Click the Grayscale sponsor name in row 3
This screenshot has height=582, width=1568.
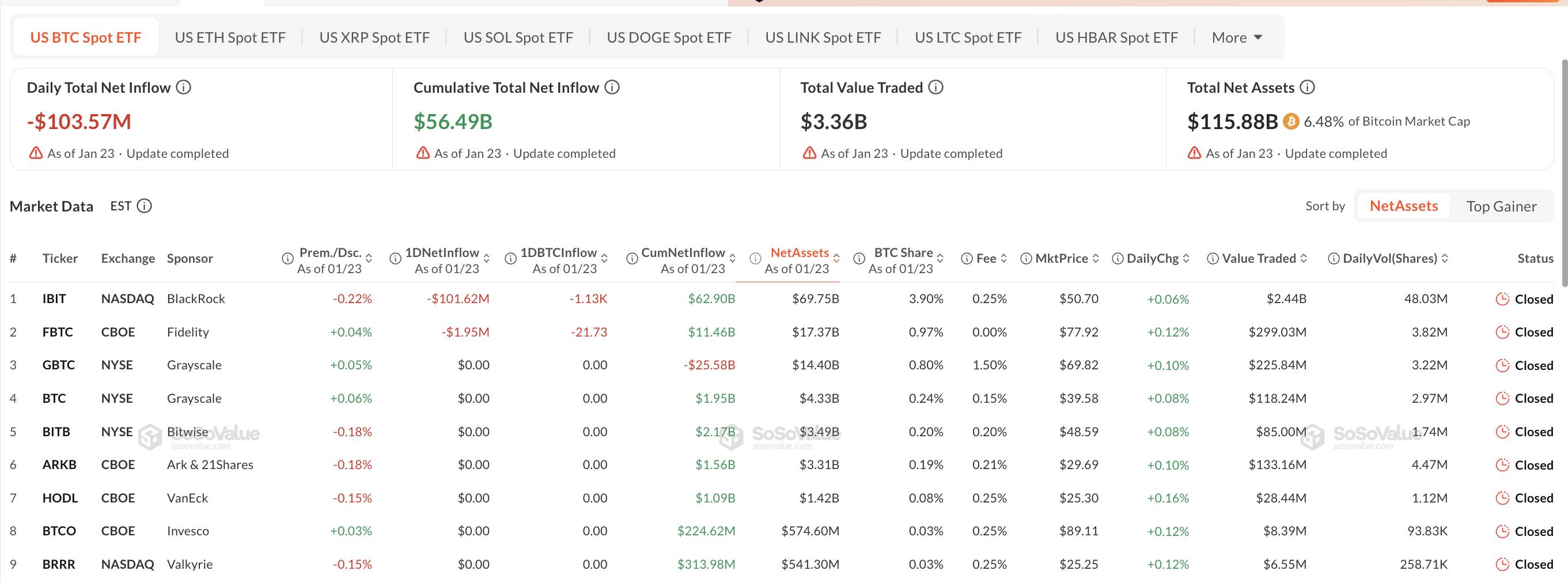194,365
